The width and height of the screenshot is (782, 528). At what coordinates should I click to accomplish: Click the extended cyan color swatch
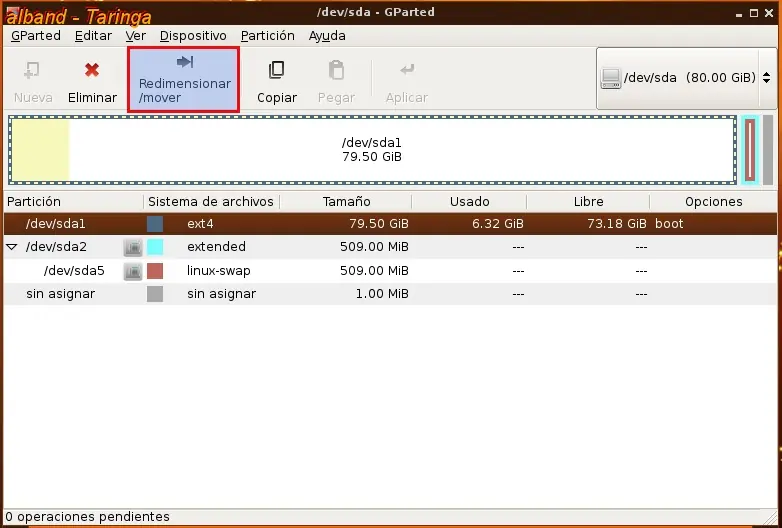155,247
